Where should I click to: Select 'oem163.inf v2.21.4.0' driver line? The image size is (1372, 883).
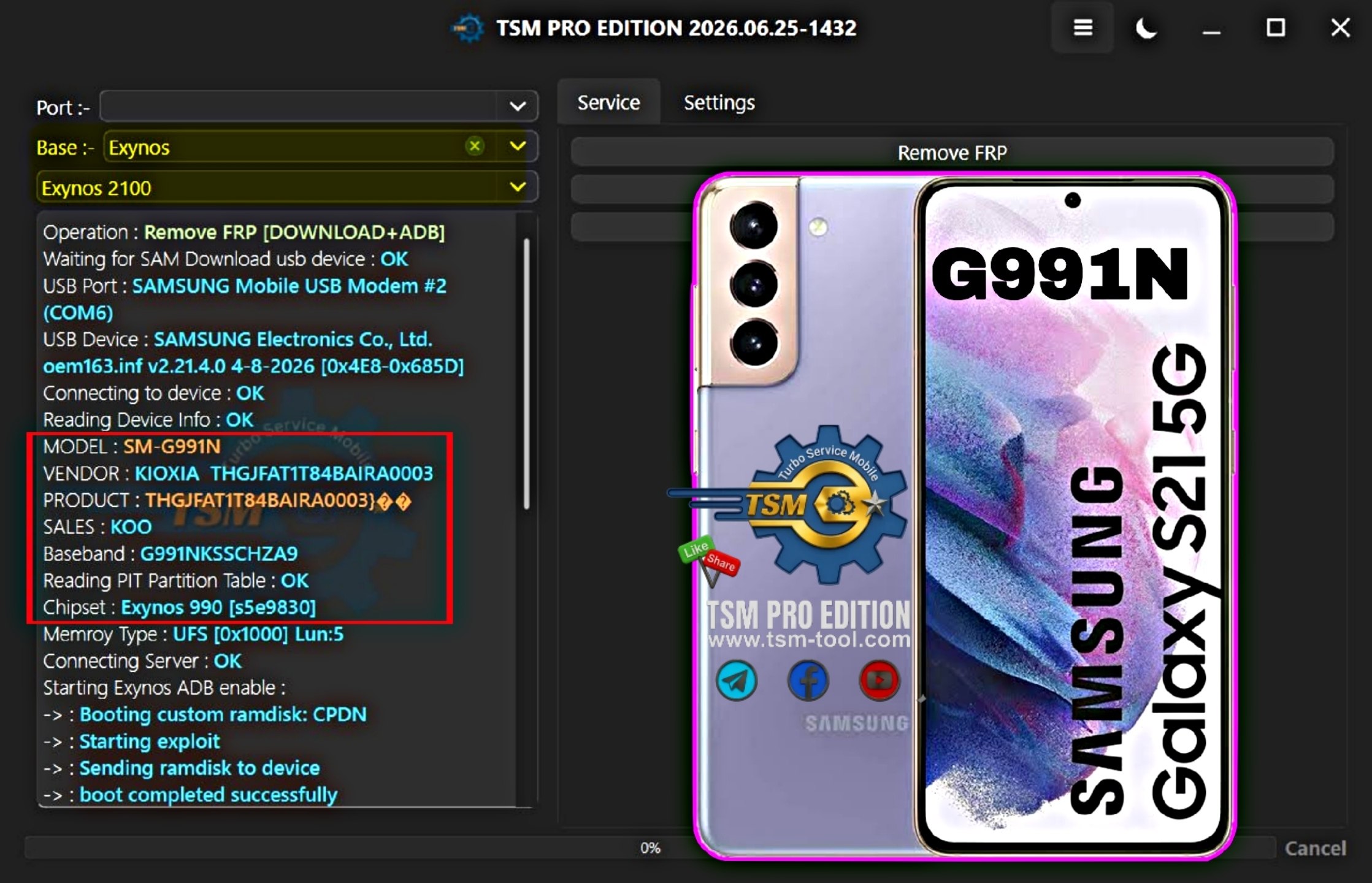coord(253,366)
